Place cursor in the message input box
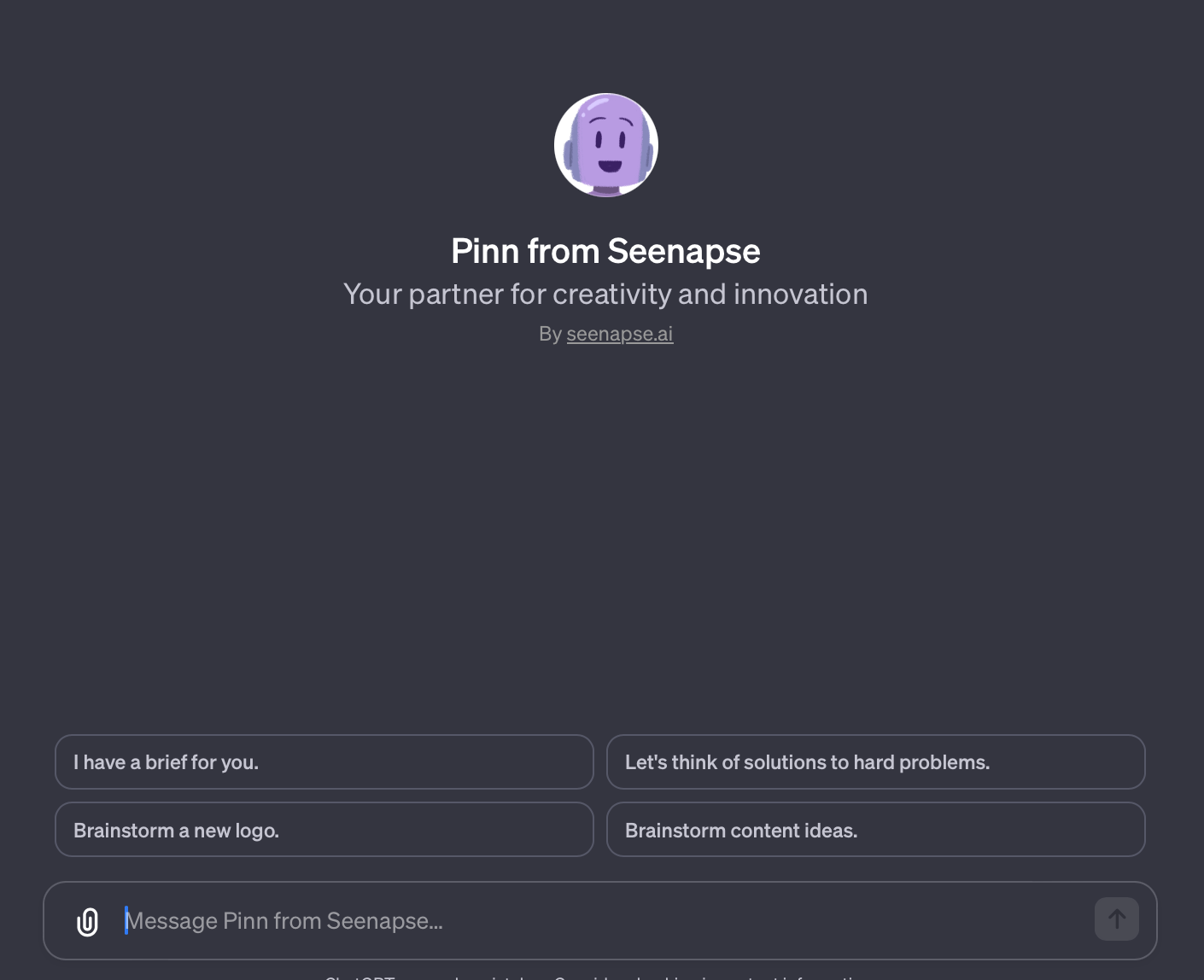This screenshot has width=1204, height=980. tap(598, 920)
